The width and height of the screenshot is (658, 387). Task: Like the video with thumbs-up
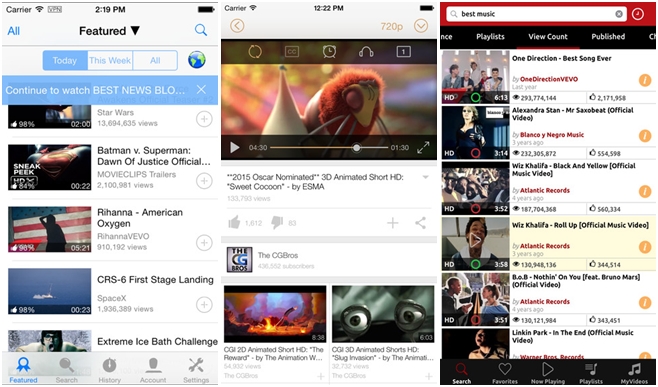tap(234, 222)
